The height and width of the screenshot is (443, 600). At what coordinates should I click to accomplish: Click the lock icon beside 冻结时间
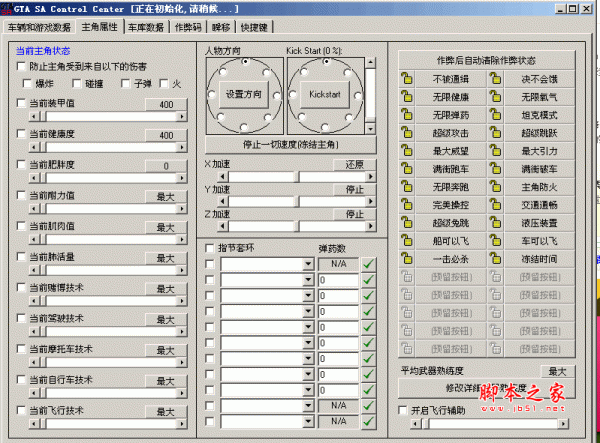pyautogui.click(x=496, y=259)
